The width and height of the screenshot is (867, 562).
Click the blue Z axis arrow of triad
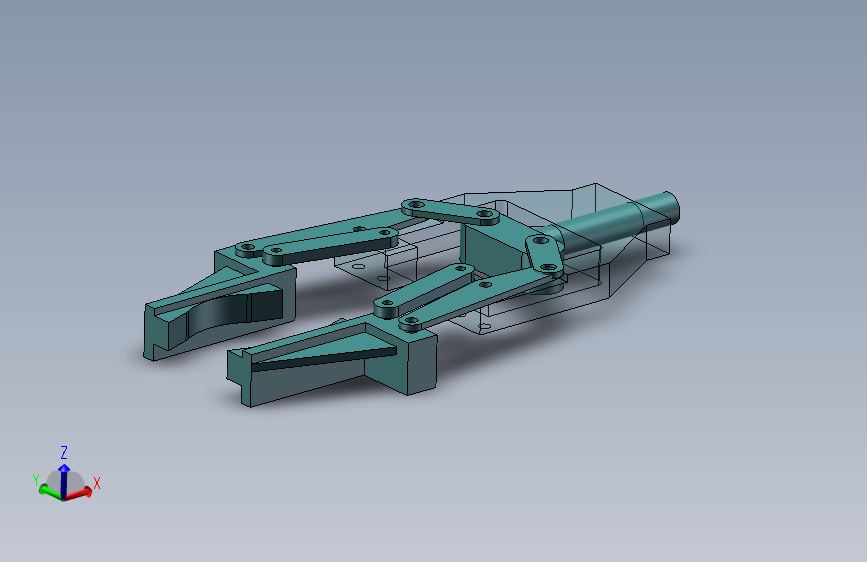click(x=64, y=480)
